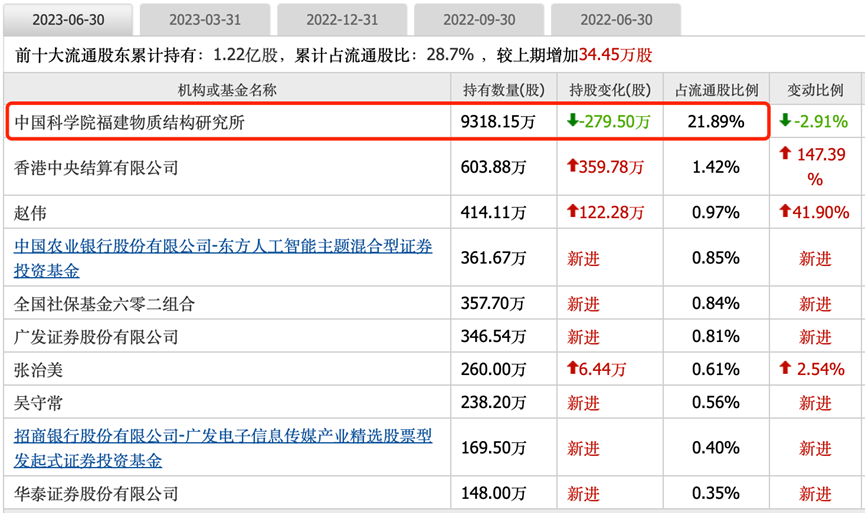Select 中国科学院福建物质结构研究所 row name
This screenshot has width=865, height=513.
click(x=129, y=122)
